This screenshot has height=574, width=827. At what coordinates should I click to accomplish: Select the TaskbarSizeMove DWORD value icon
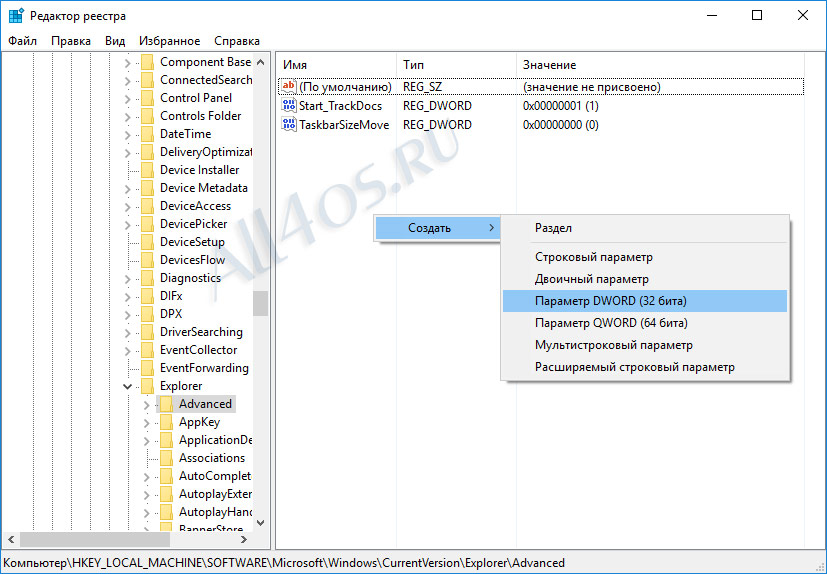pyautogui.click(x=289, y=125)
